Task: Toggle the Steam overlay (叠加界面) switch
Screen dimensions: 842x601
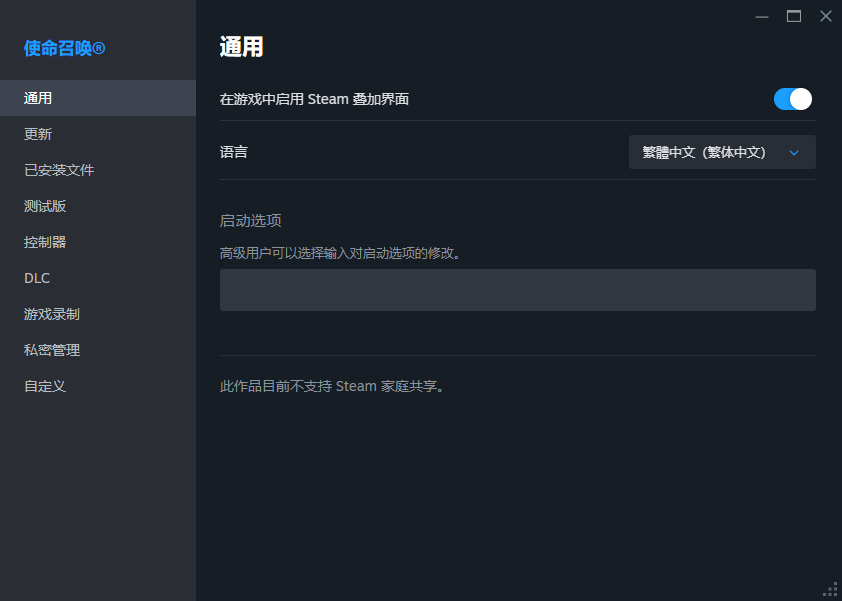Action: click(x=792, y=99)
